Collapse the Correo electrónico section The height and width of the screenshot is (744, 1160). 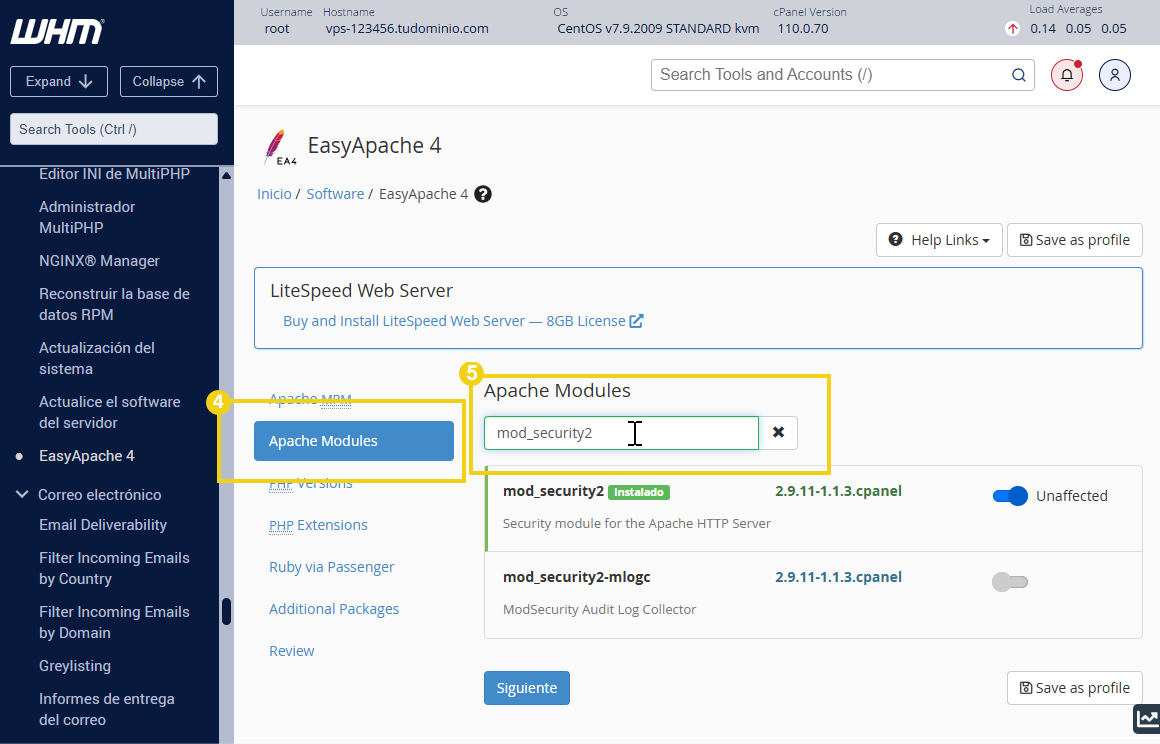click(x=22, y=494)
